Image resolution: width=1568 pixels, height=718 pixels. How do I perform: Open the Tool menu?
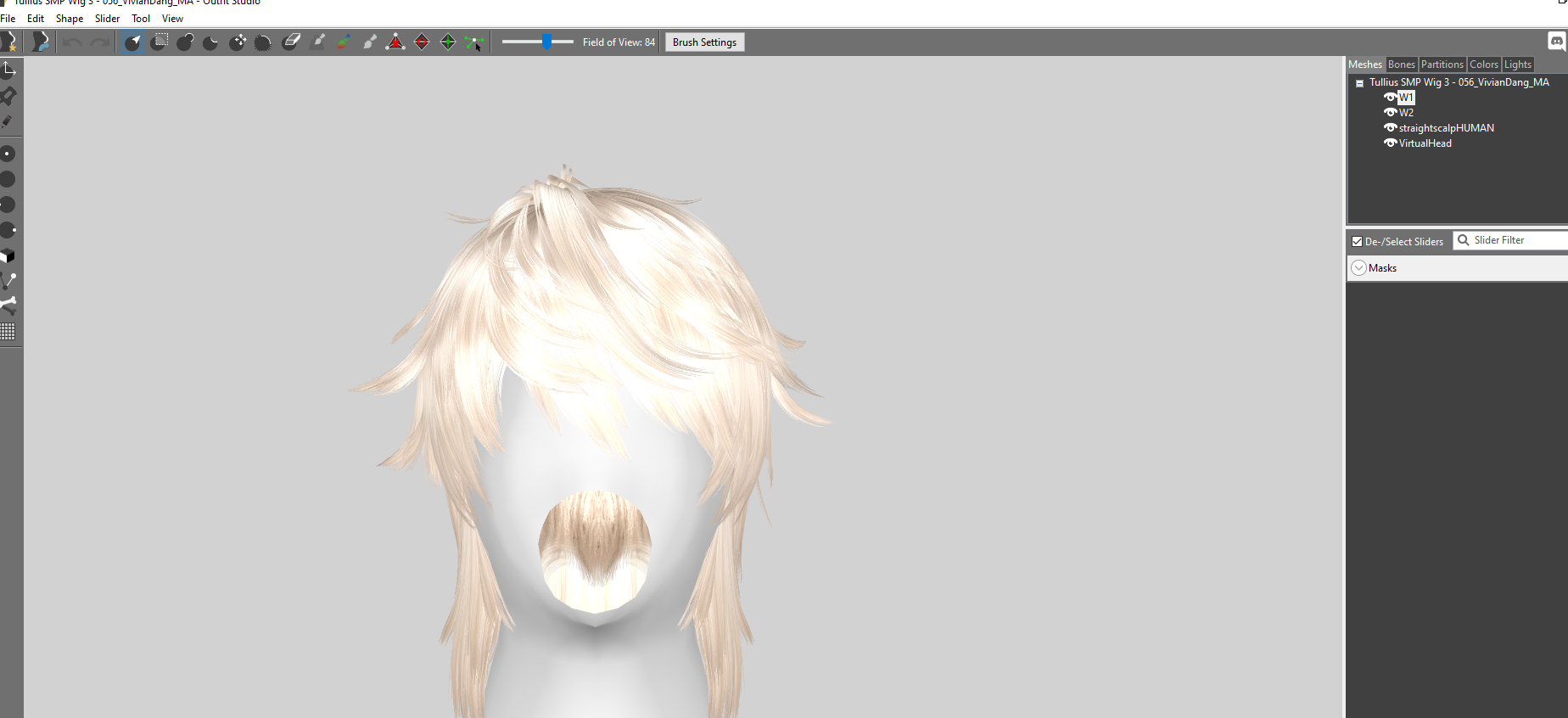click(x=141, y=18)
